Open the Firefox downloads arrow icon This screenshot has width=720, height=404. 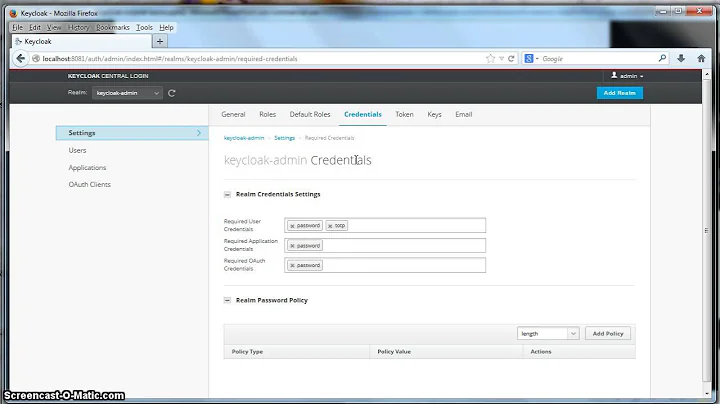coord(681,58)
